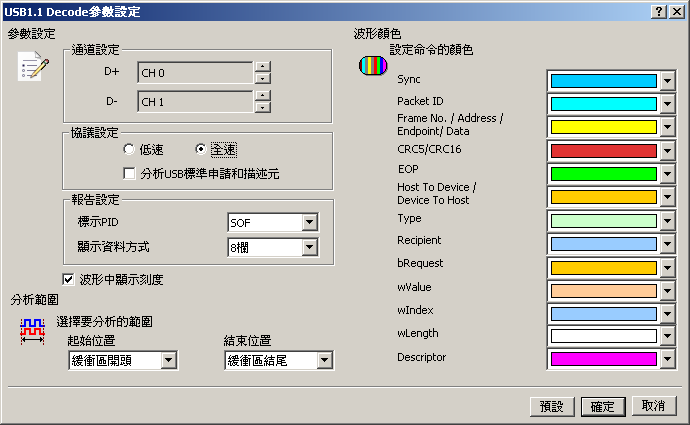Screen dimensions: 690x425
Task: Click the wIndex light blue swatch
Action: pos(604,314)
